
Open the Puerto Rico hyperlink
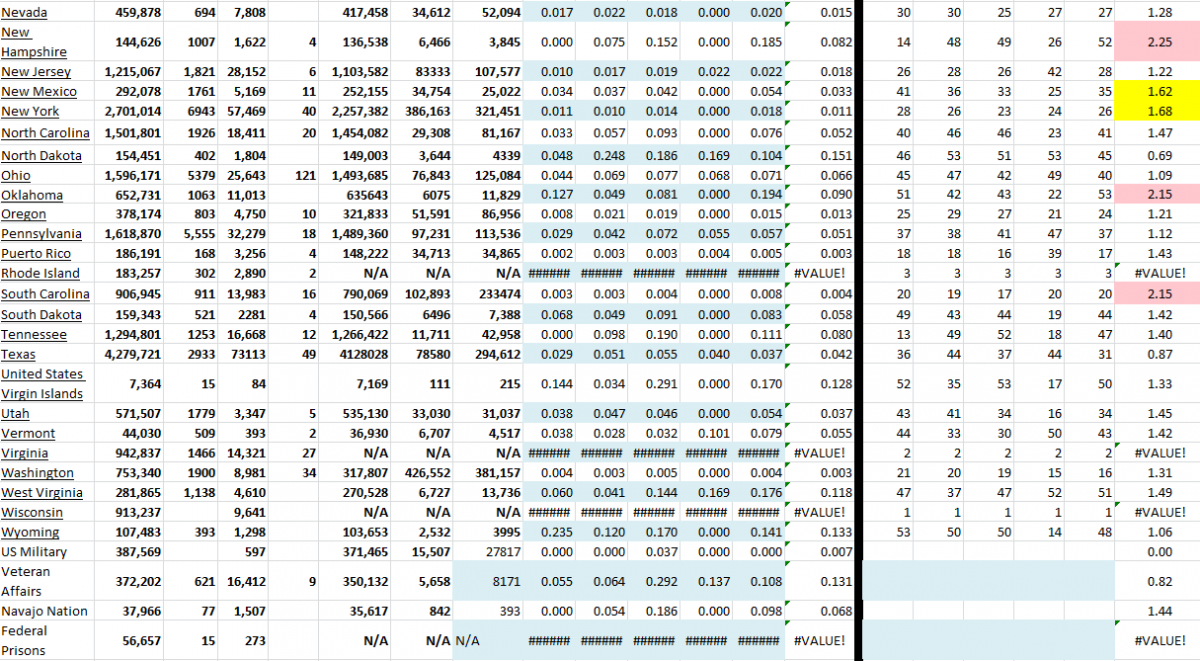click(x=36, y=253)
